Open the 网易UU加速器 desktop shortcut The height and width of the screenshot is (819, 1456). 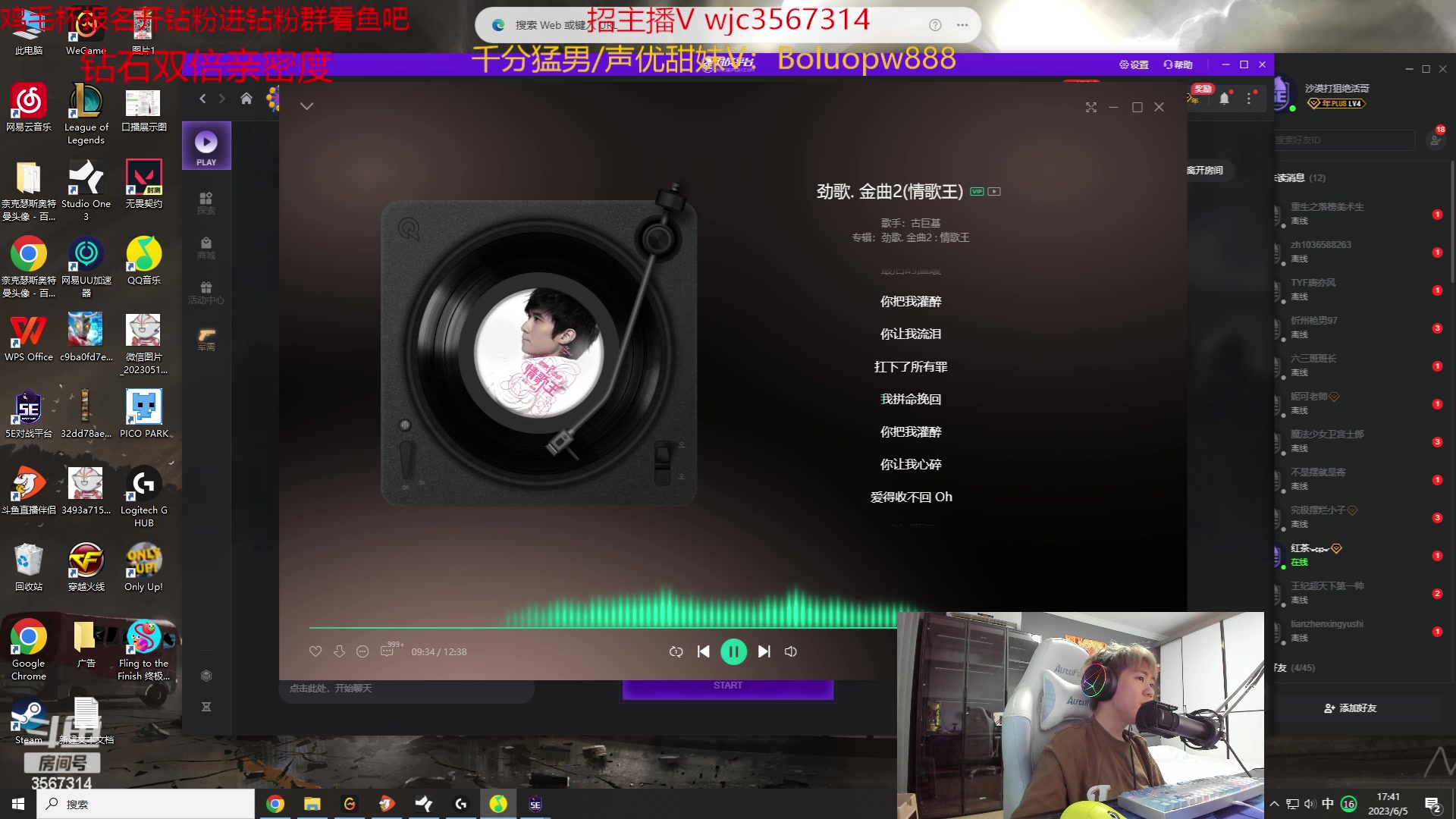[x=86, y=267]
